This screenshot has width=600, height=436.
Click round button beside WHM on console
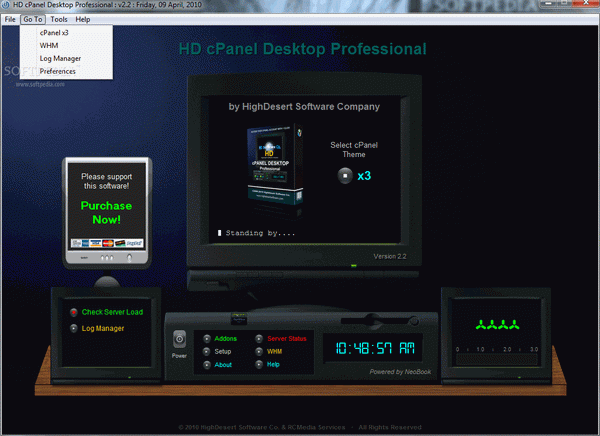[259, 351]
